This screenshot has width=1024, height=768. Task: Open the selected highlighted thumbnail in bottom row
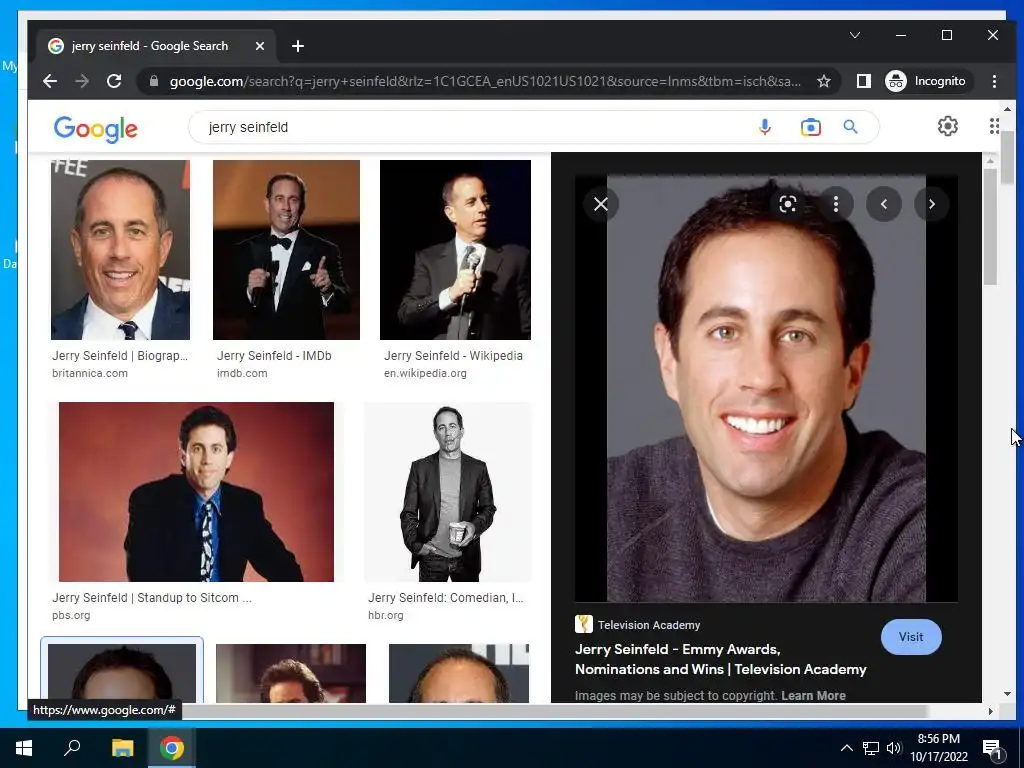(x=121, y=673)
